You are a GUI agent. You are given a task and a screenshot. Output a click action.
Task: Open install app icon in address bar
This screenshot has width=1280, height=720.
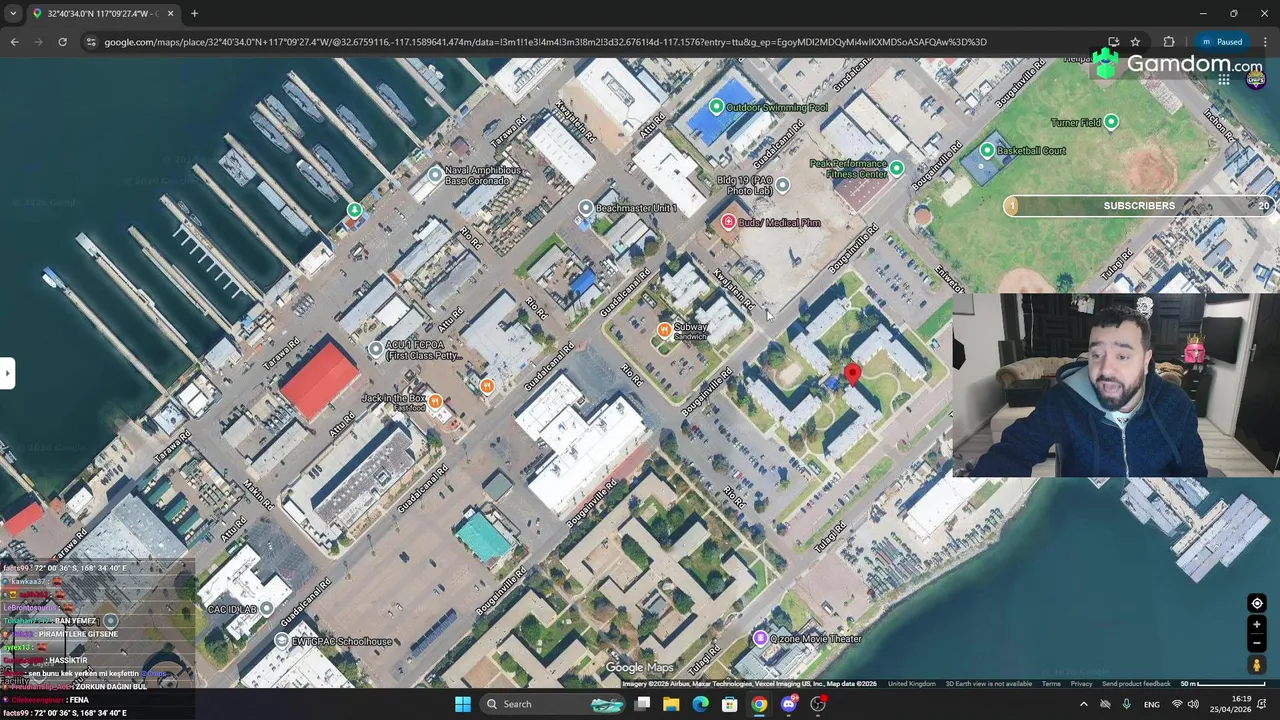pyautogui.click(x=1113, y=42)
